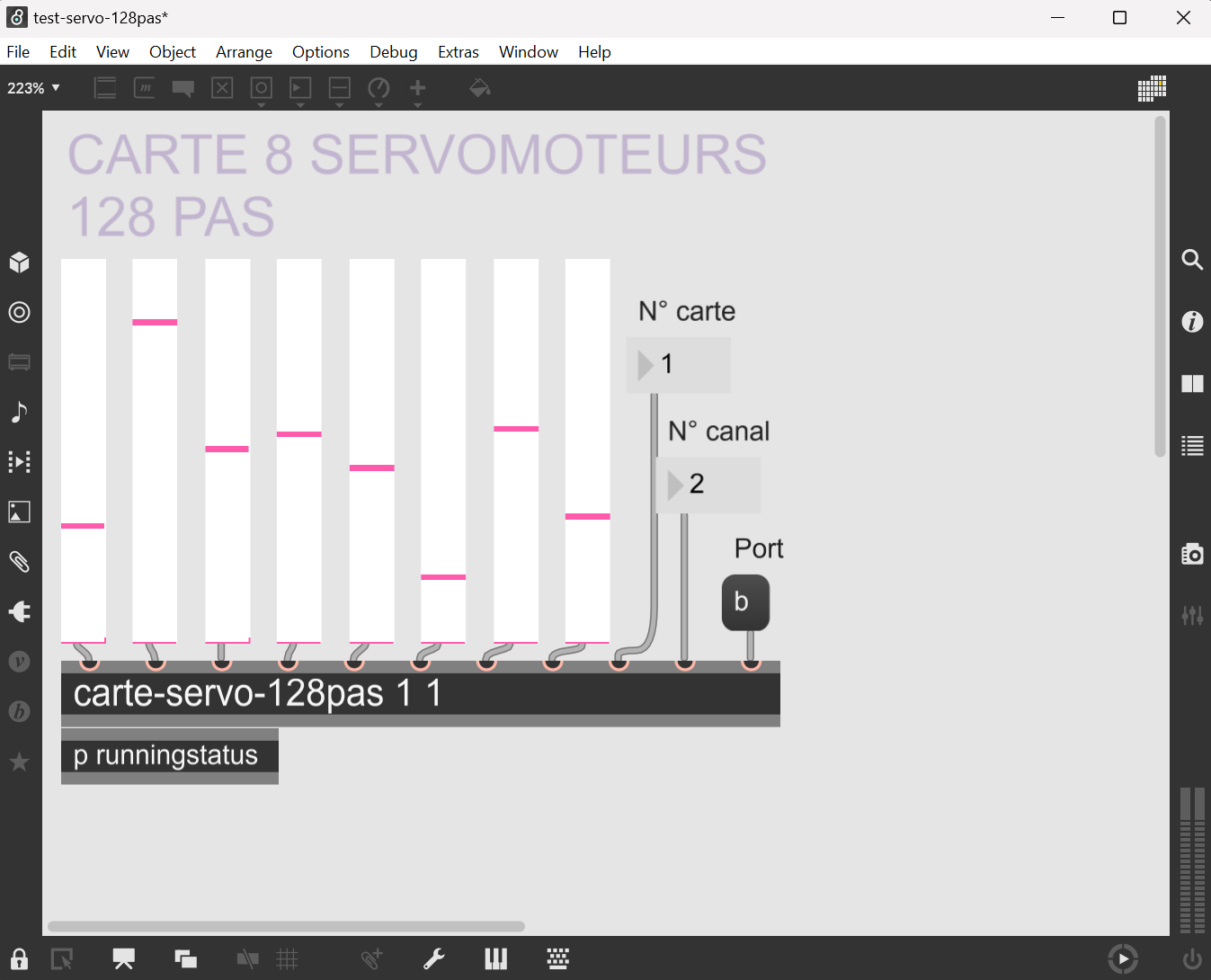Show the computer keyboard icon in the bottom bar
Viewport: 1211px width, 980px height.
click(558, 959)
